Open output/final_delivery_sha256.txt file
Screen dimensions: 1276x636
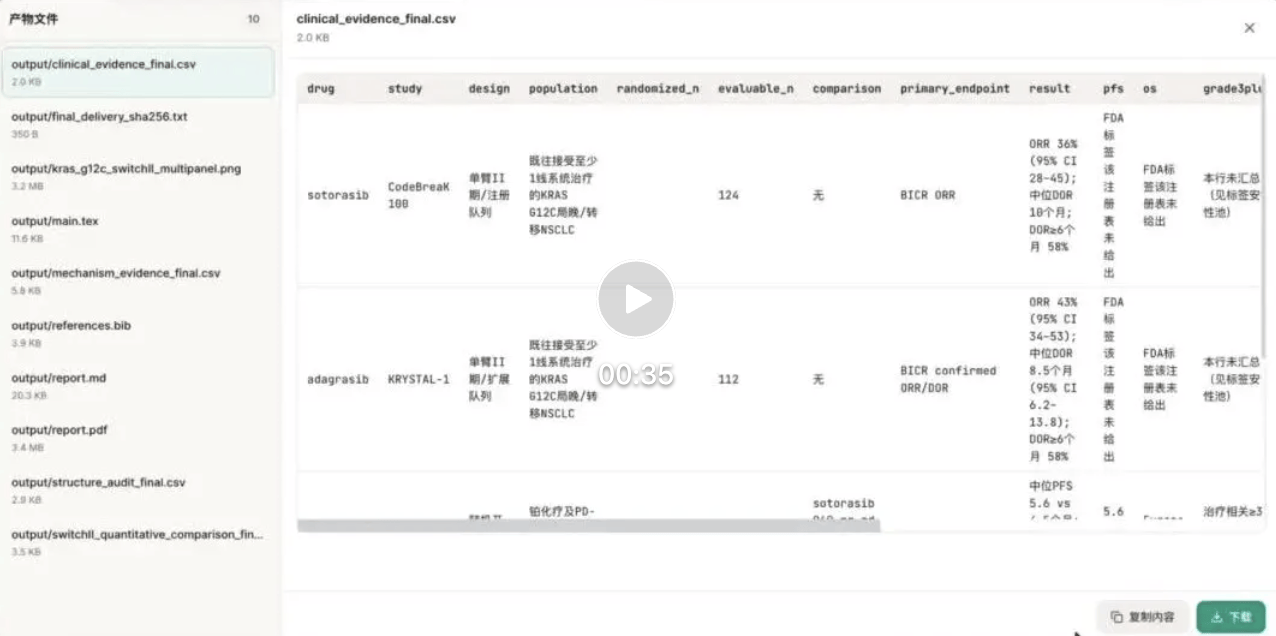click(138, 124)
